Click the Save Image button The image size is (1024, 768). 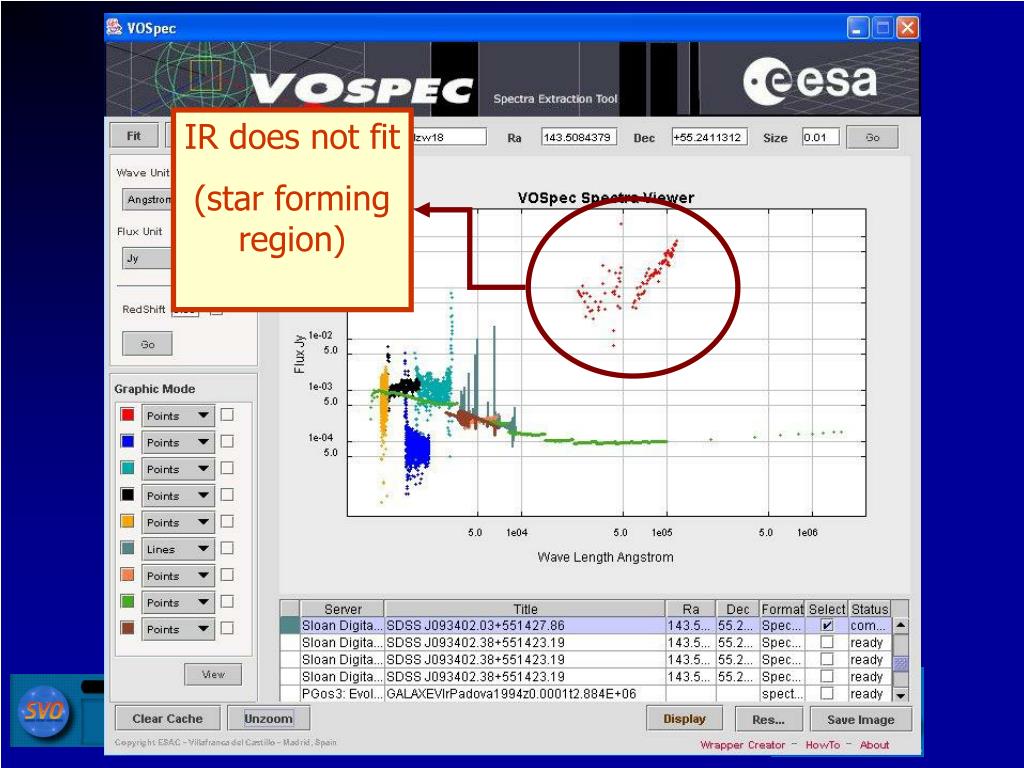click(861, 719)
